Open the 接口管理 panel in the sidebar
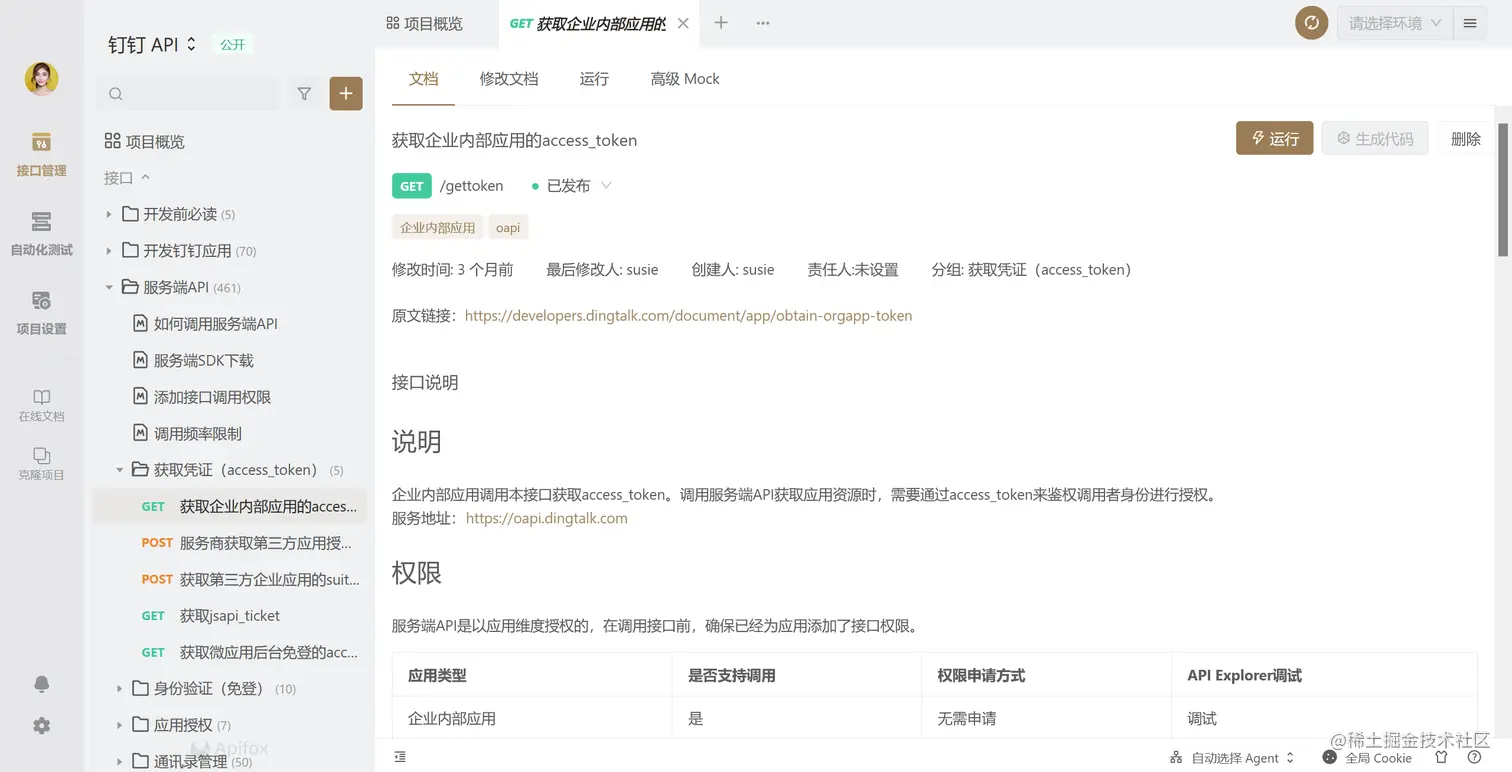The image size is (1512, 772). [x=40, y=155]
